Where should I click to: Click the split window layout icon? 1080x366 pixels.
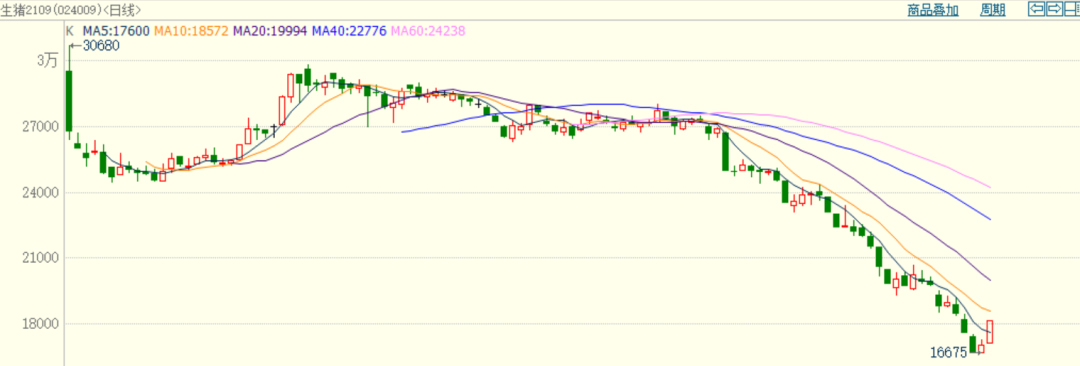coord(1072,9)
